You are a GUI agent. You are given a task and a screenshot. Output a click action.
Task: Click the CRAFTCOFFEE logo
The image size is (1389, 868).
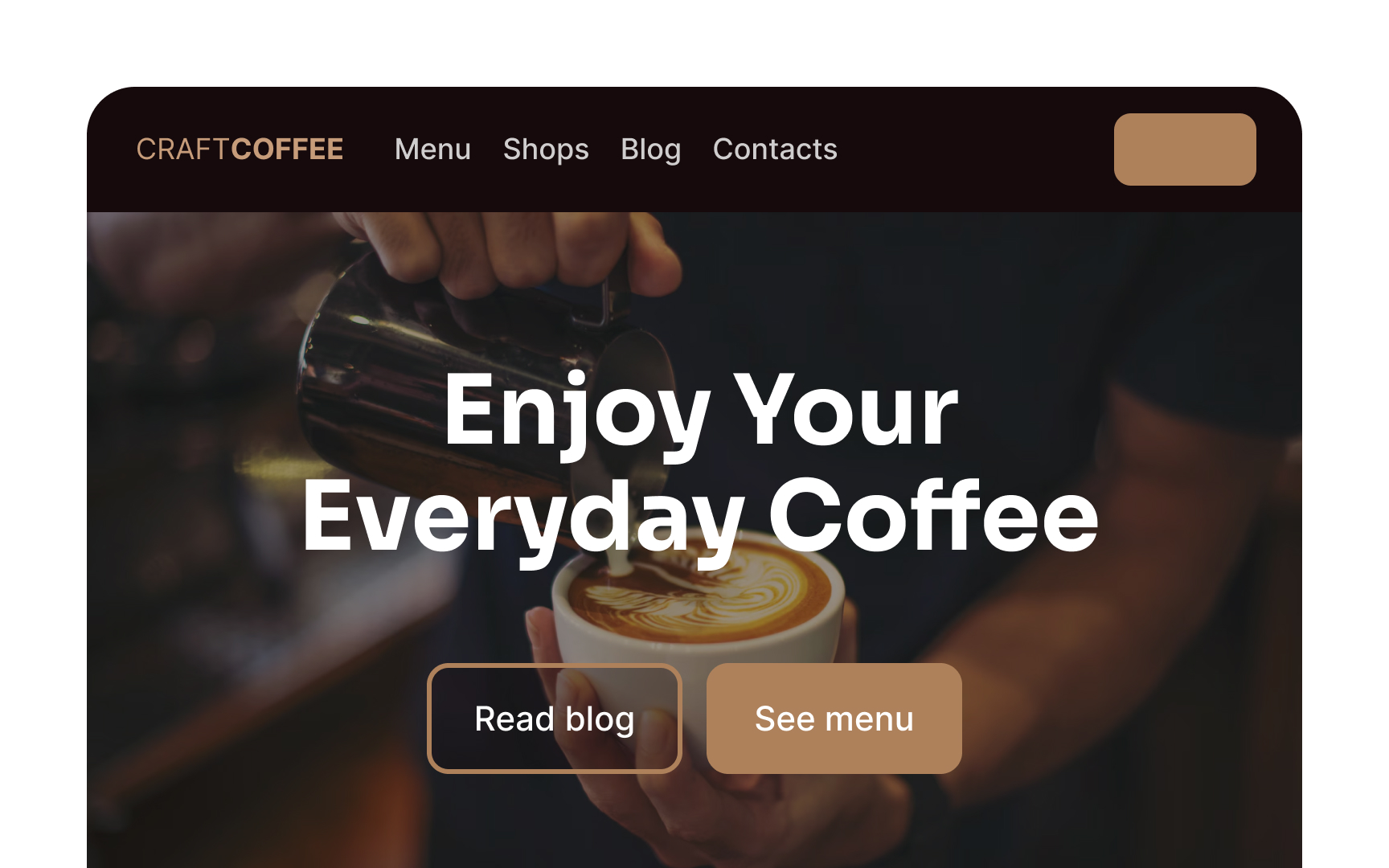(240, 149)
